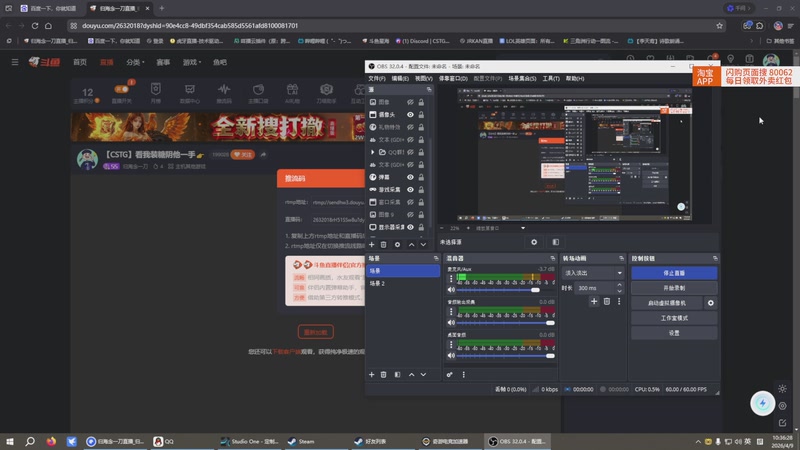The image size is (800, 450).
Task: Add a new source with the plus icon
Action: coord(372,244)
